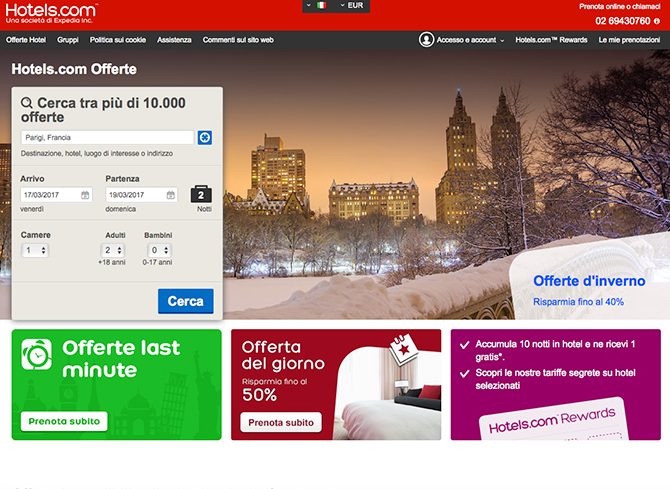
Task: Click the Arrivo date field
Action: point(56,195)
